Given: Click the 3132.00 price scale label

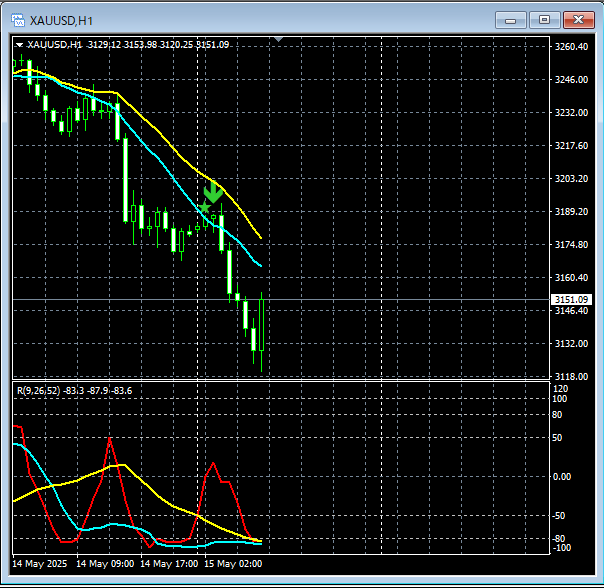Looking at the screenshot, I should click(x=571, y=344).
